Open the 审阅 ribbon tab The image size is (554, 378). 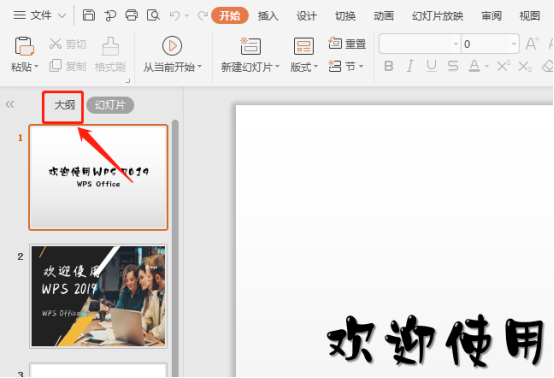point(491,16)
